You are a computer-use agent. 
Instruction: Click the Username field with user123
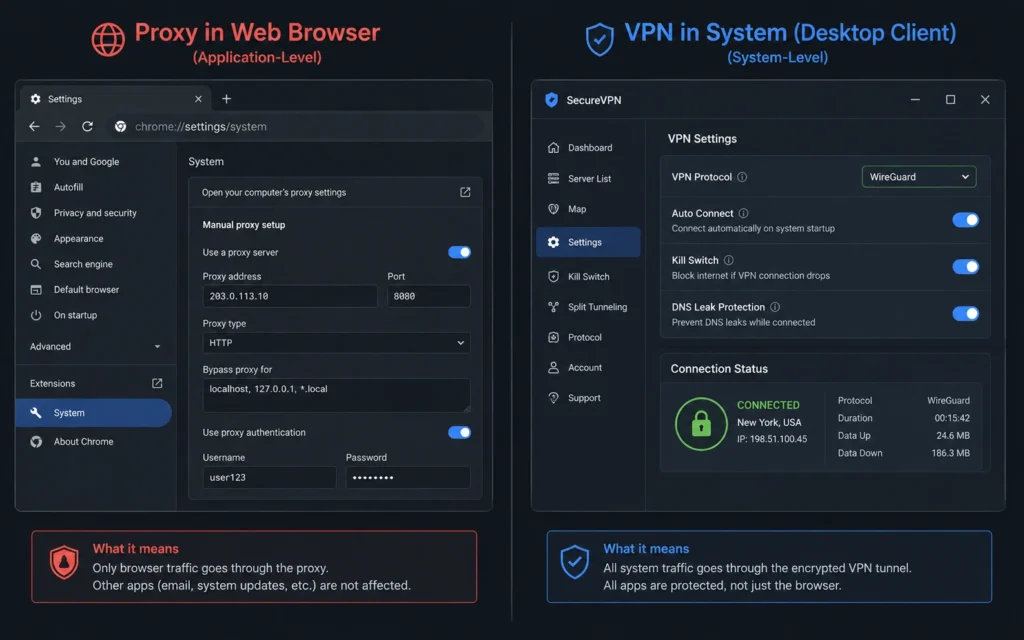pyautogui.click(x=269, y=477)
